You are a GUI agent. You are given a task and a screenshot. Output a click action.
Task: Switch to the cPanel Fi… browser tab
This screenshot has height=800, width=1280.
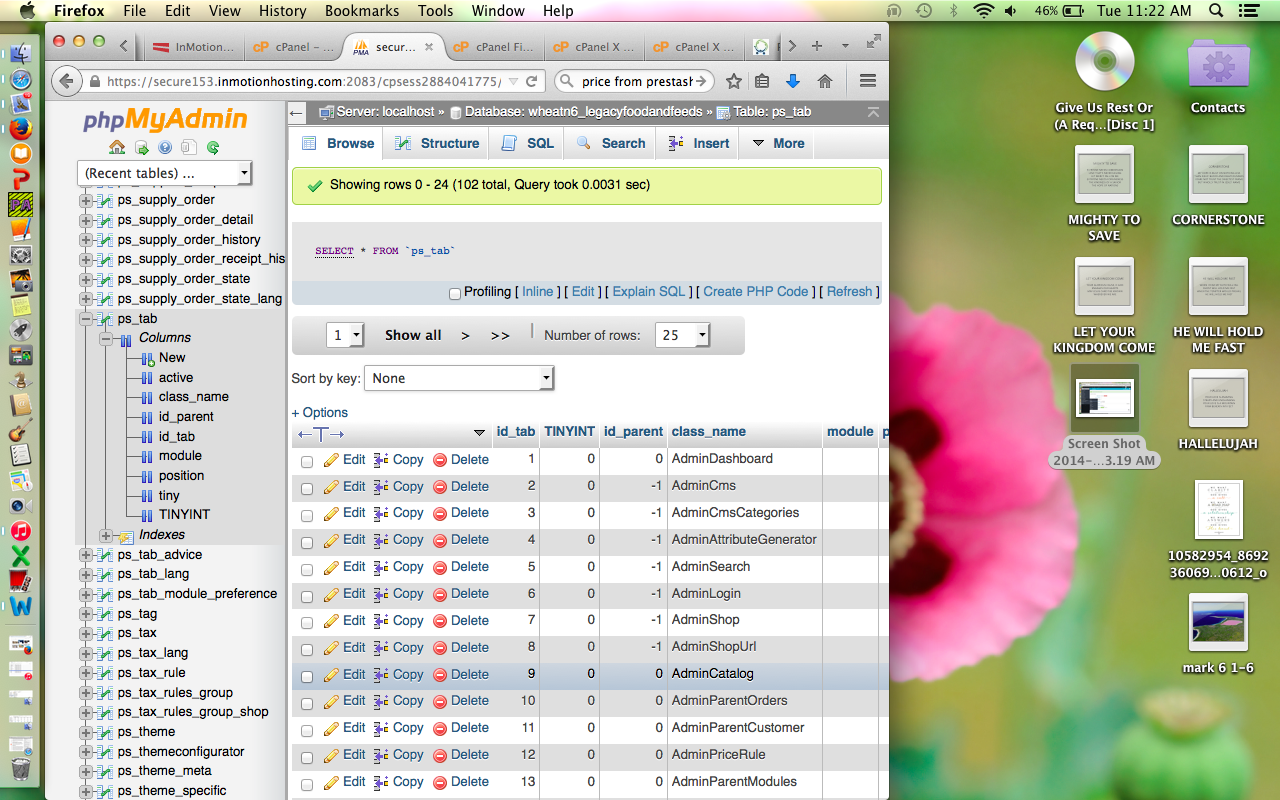click(494, 46)
